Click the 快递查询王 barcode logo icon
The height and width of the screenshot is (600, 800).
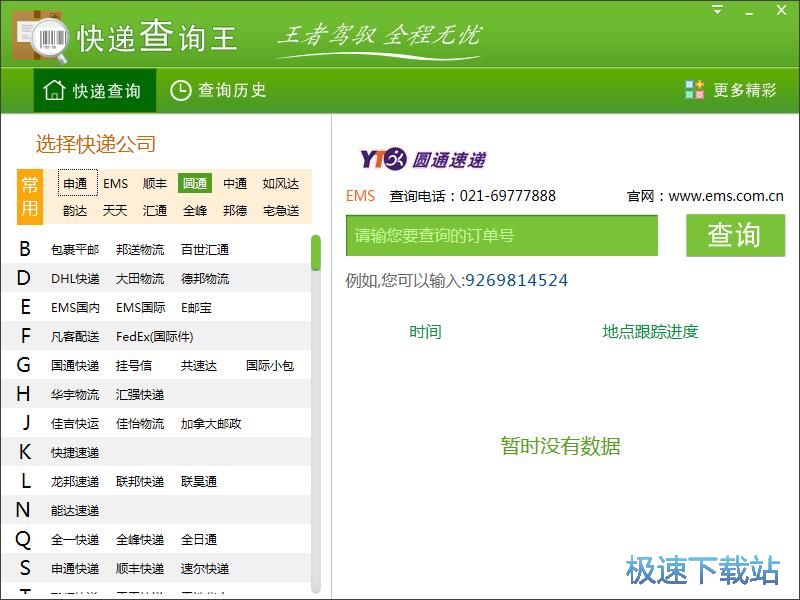[x=40, y=36]
